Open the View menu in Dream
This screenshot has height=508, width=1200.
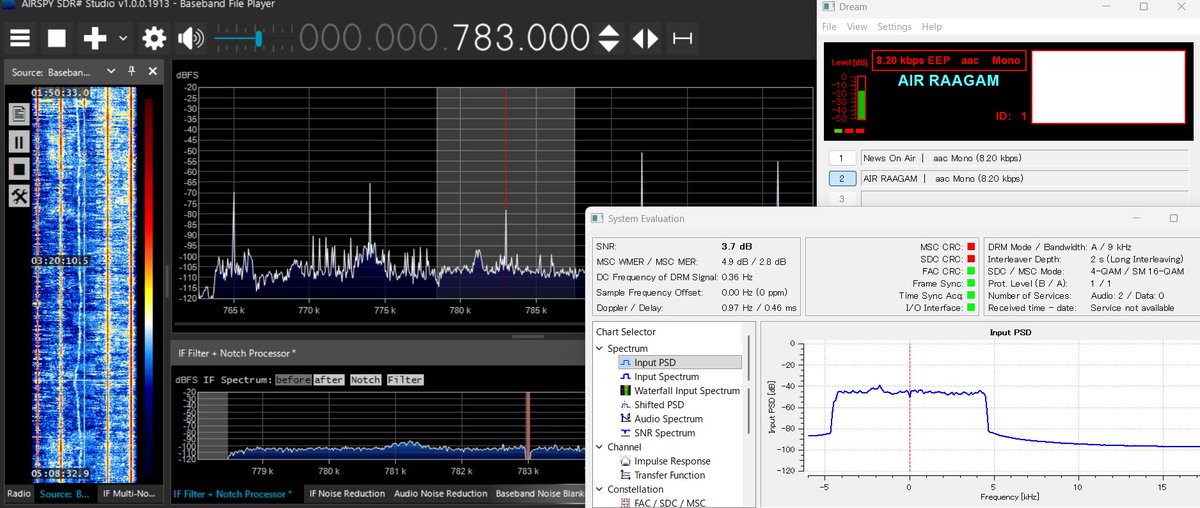pos(857,27)
